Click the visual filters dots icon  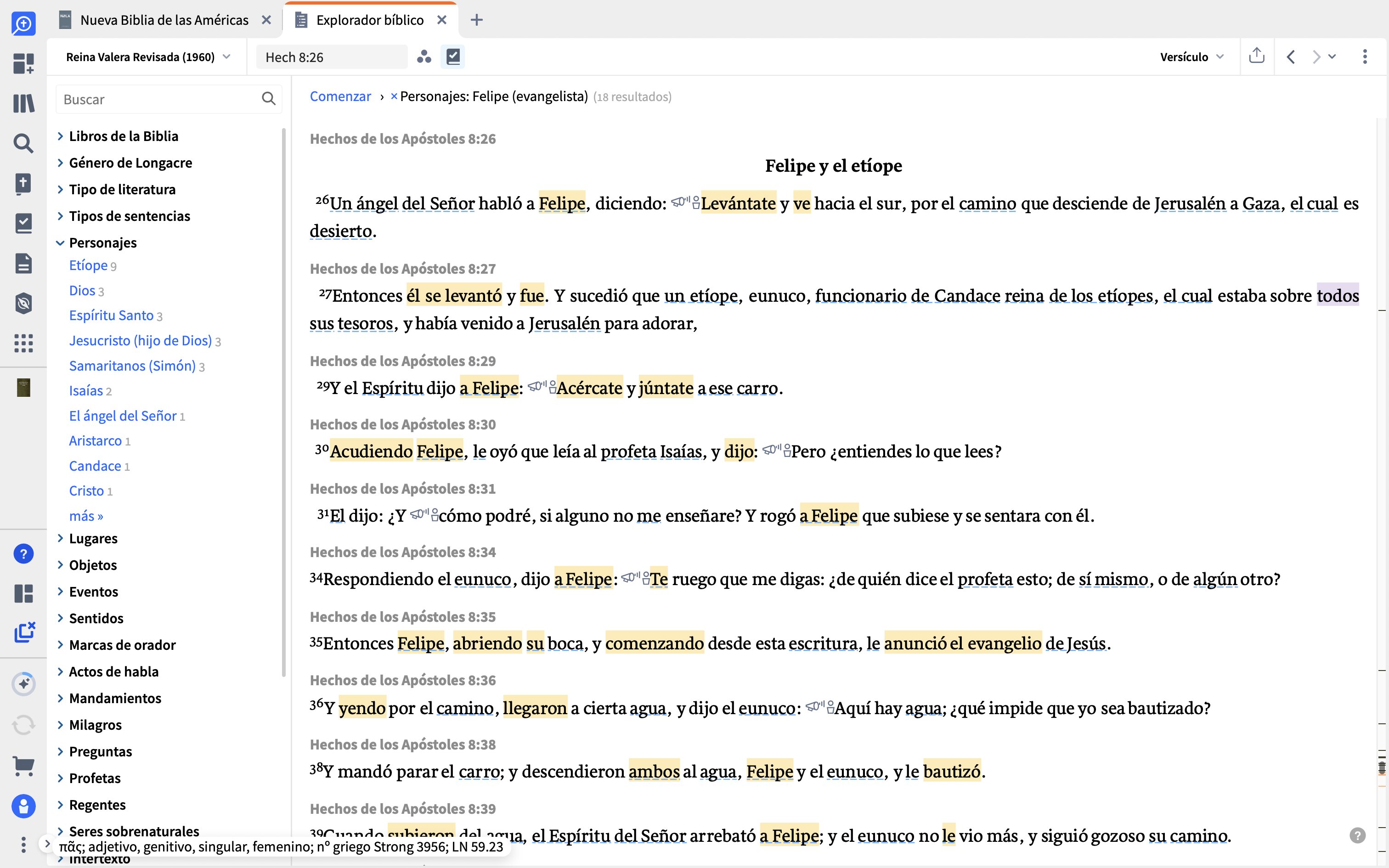click(x=424, y=57)
